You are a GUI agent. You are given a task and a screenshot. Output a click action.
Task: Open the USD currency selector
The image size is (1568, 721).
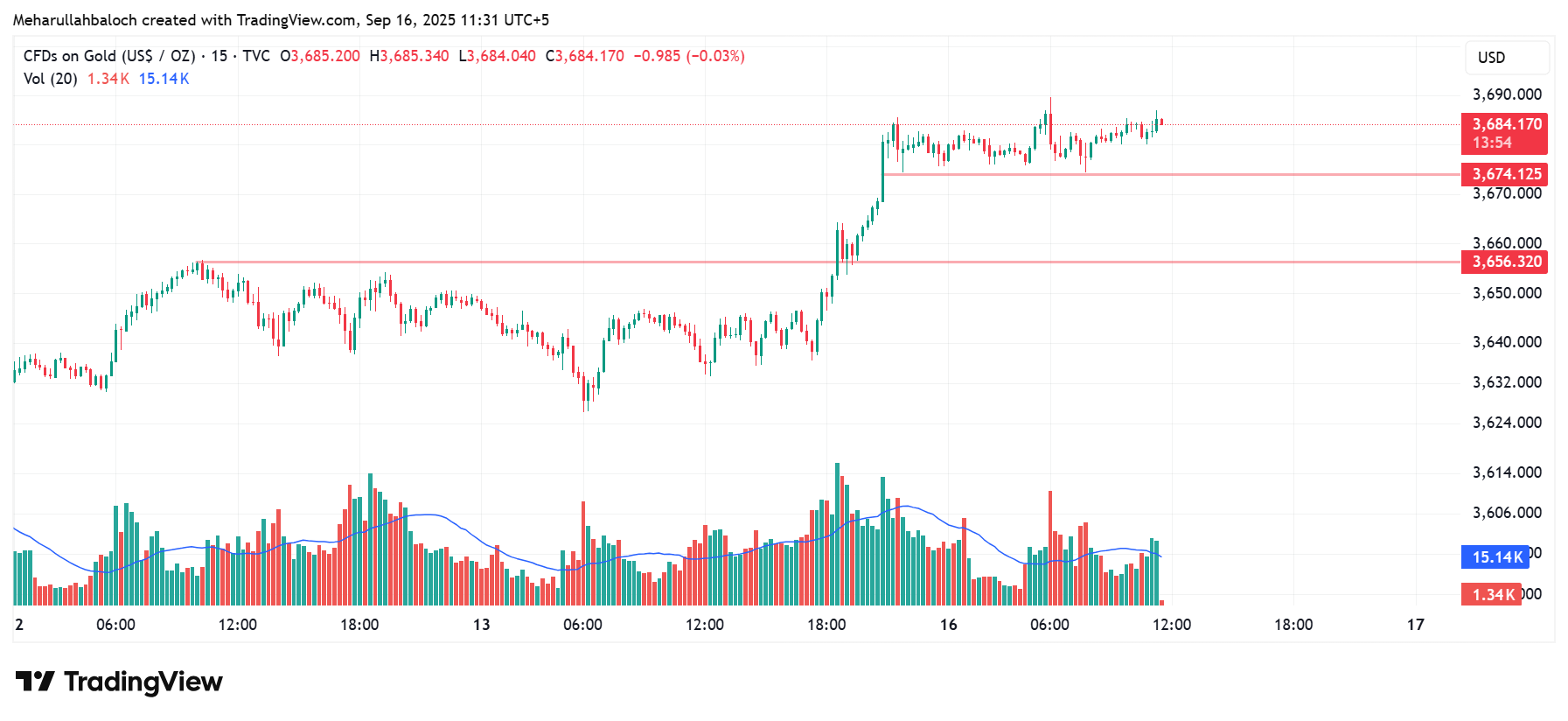[x=1506, y=58]
